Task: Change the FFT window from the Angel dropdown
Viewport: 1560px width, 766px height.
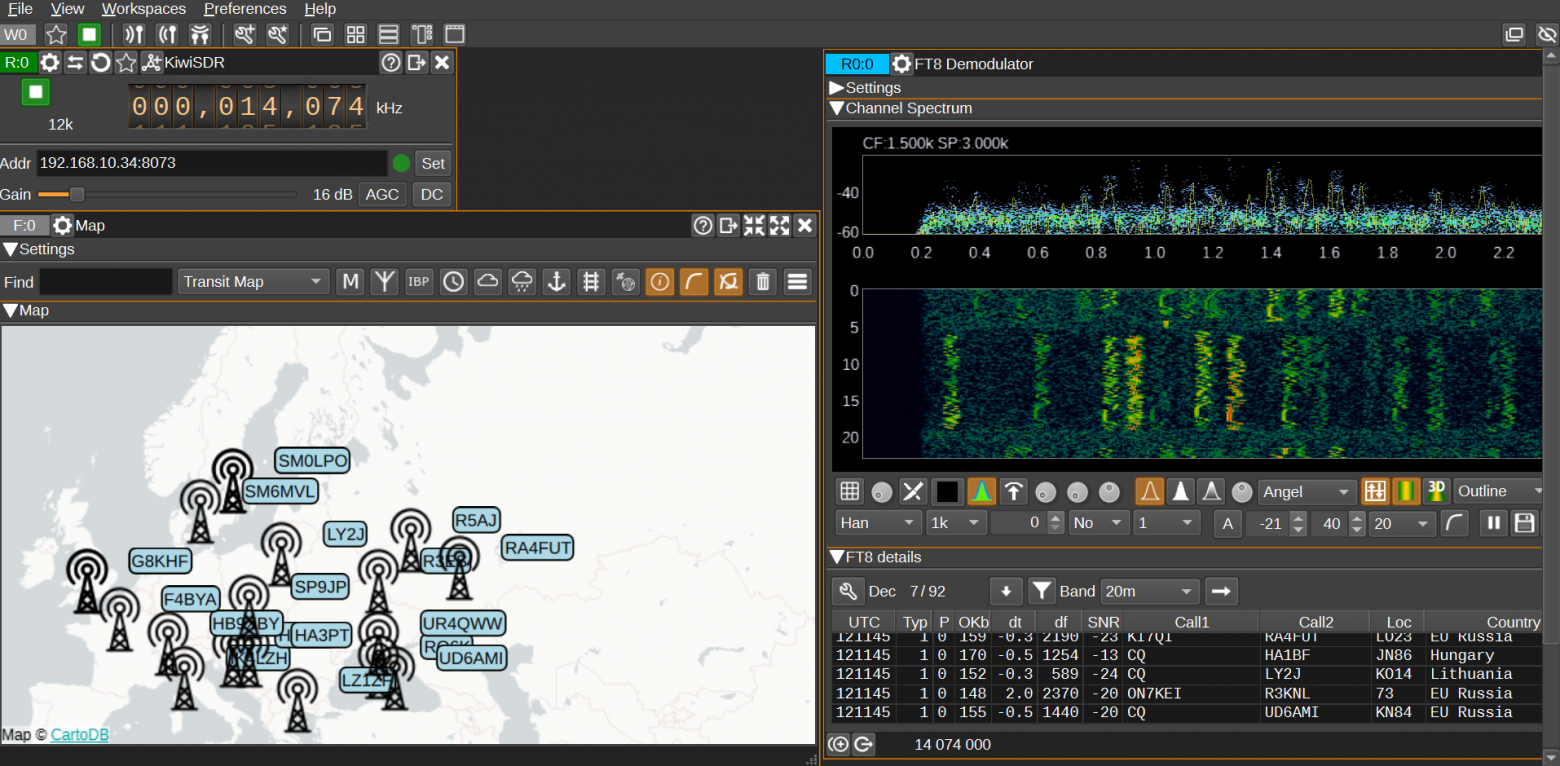Action: tap(1305, 491)
